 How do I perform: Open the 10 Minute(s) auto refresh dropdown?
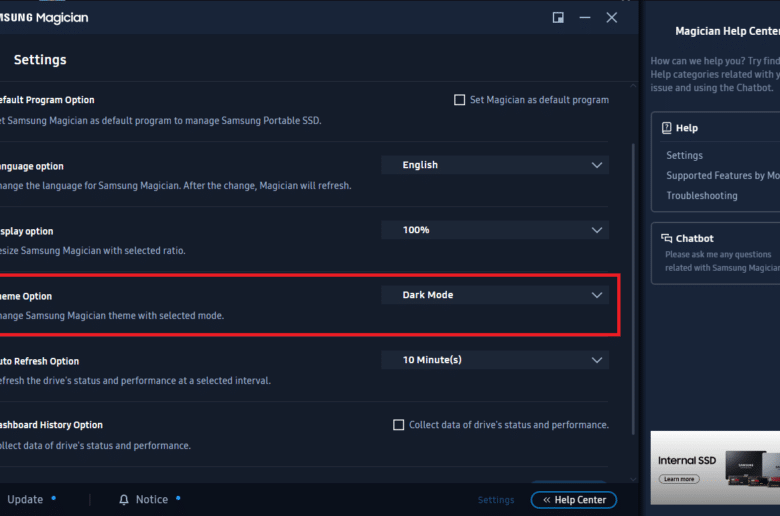click(x=495, y=360)
